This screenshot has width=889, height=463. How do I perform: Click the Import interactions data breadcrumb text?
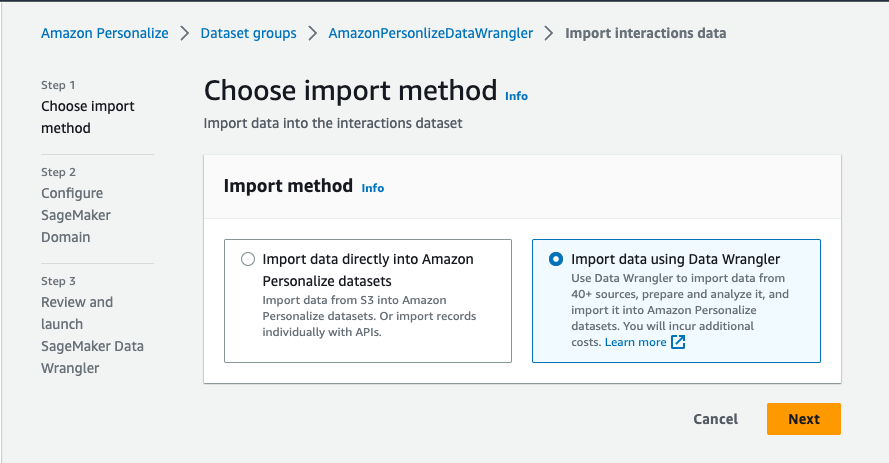click(x=645, y=33)
